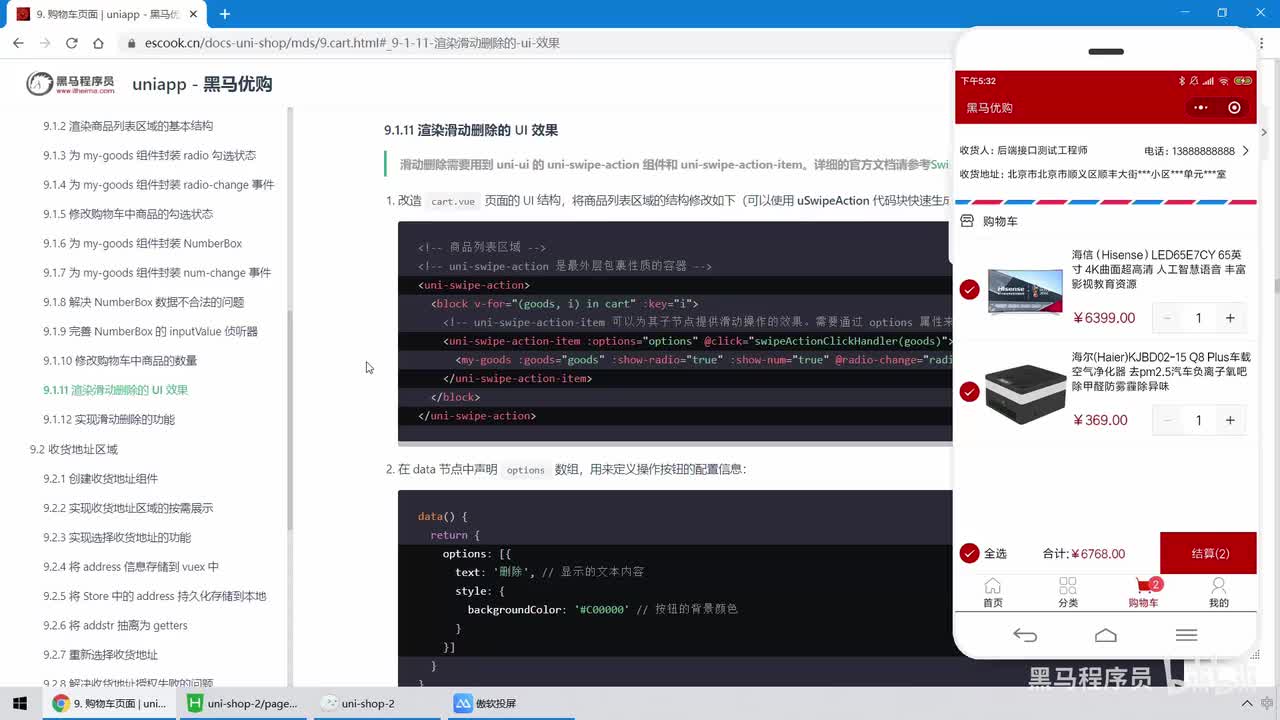Open section 9.1.8 解决 NumberBox 数据不合法的问题
Image resolution: width=1280 pixels, height=720 pixels.
[x=144, y=302]
